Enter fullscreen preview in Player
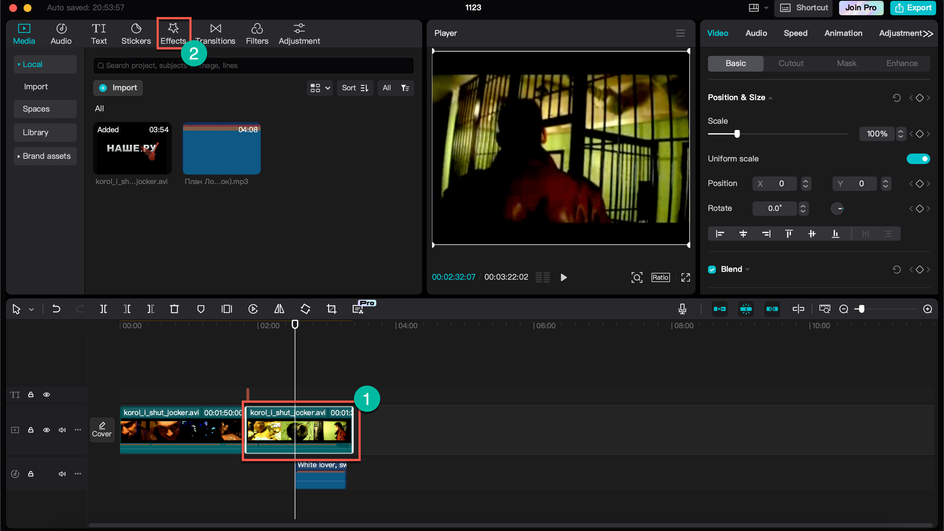This screenshot has width=944, height=531. click(685, 278)
